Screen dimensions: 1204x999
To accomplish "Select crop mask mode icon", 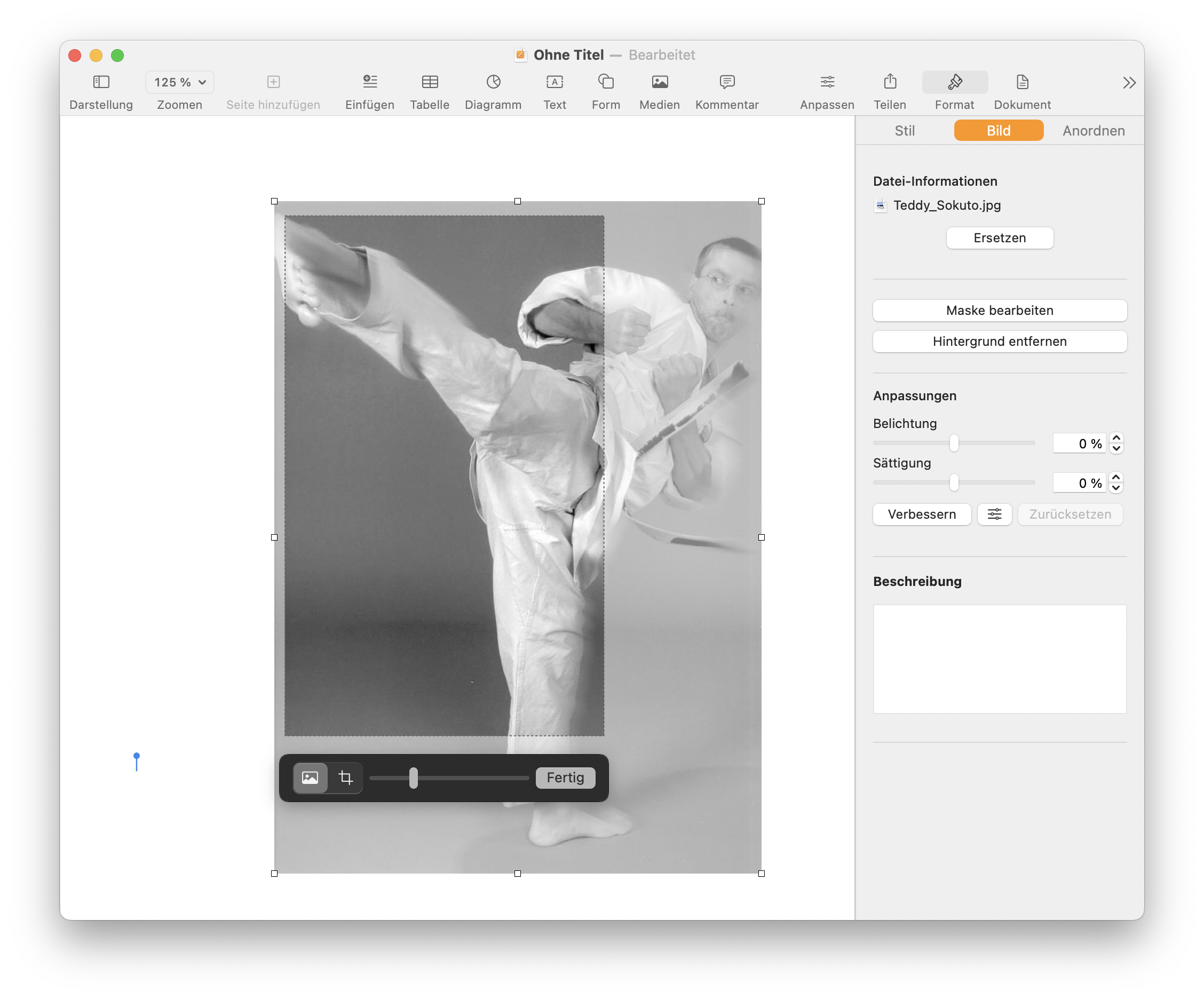I will [x=345, y=778].
